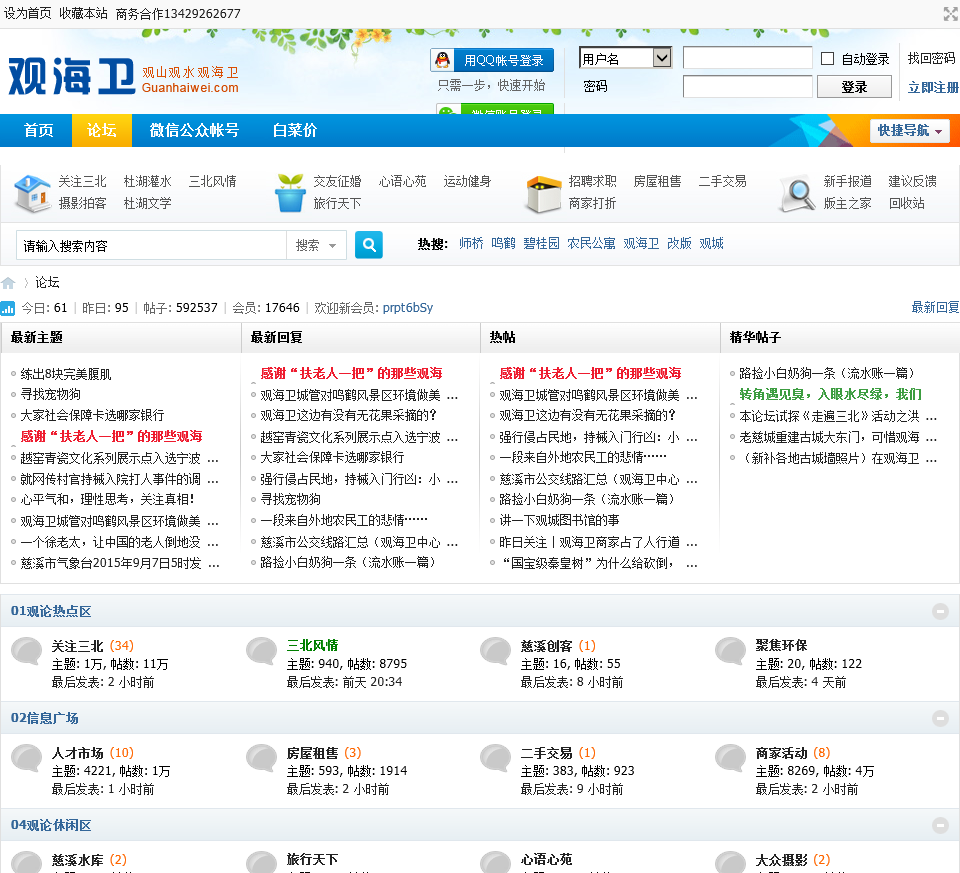Click the 用QQ帐号登录 button
This screenshot has width=960, height=873.
[x=492, y=60]
